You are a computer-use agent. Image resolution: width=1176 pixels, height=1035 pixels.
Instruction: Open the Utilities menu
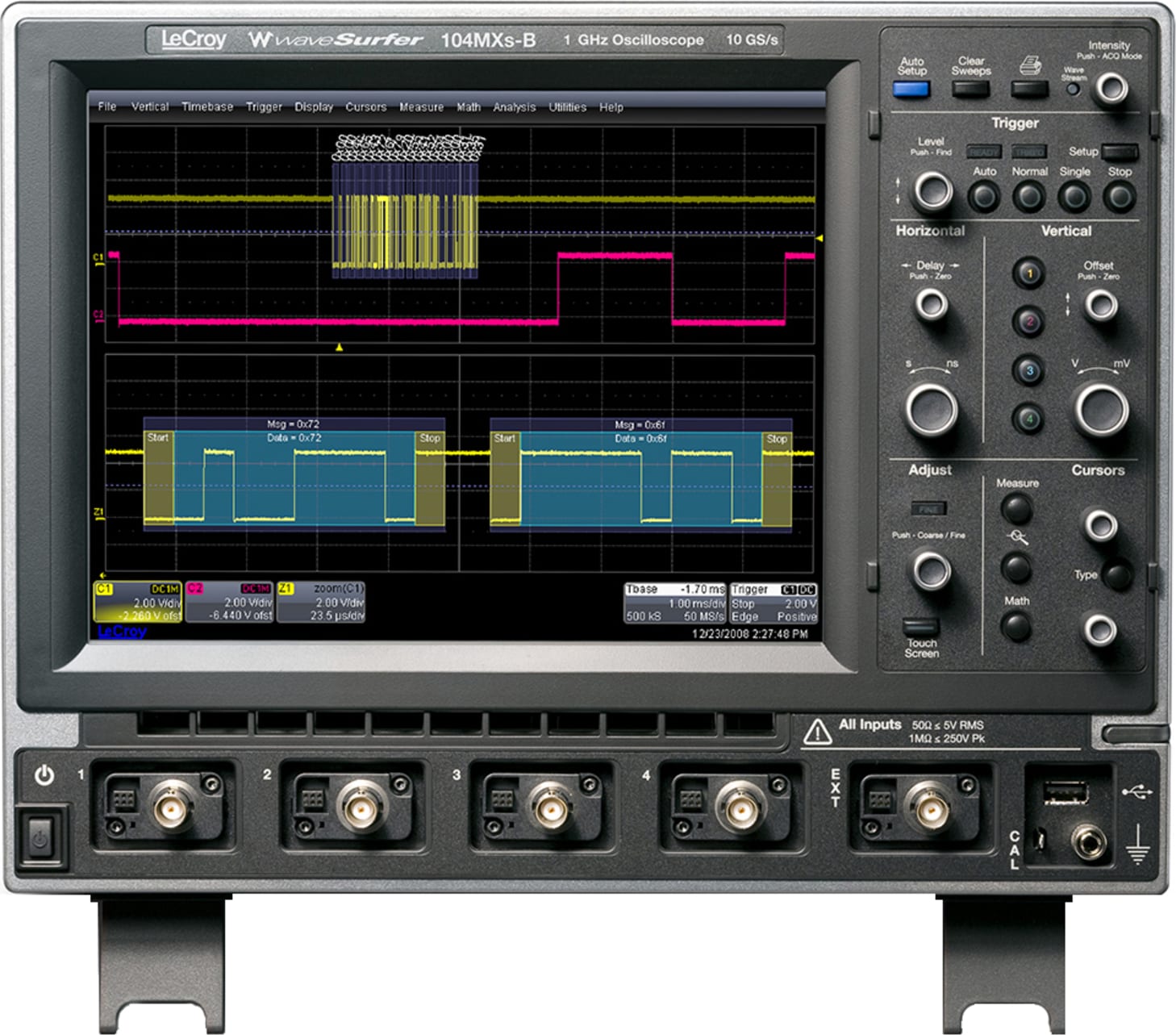pos(569,106)
